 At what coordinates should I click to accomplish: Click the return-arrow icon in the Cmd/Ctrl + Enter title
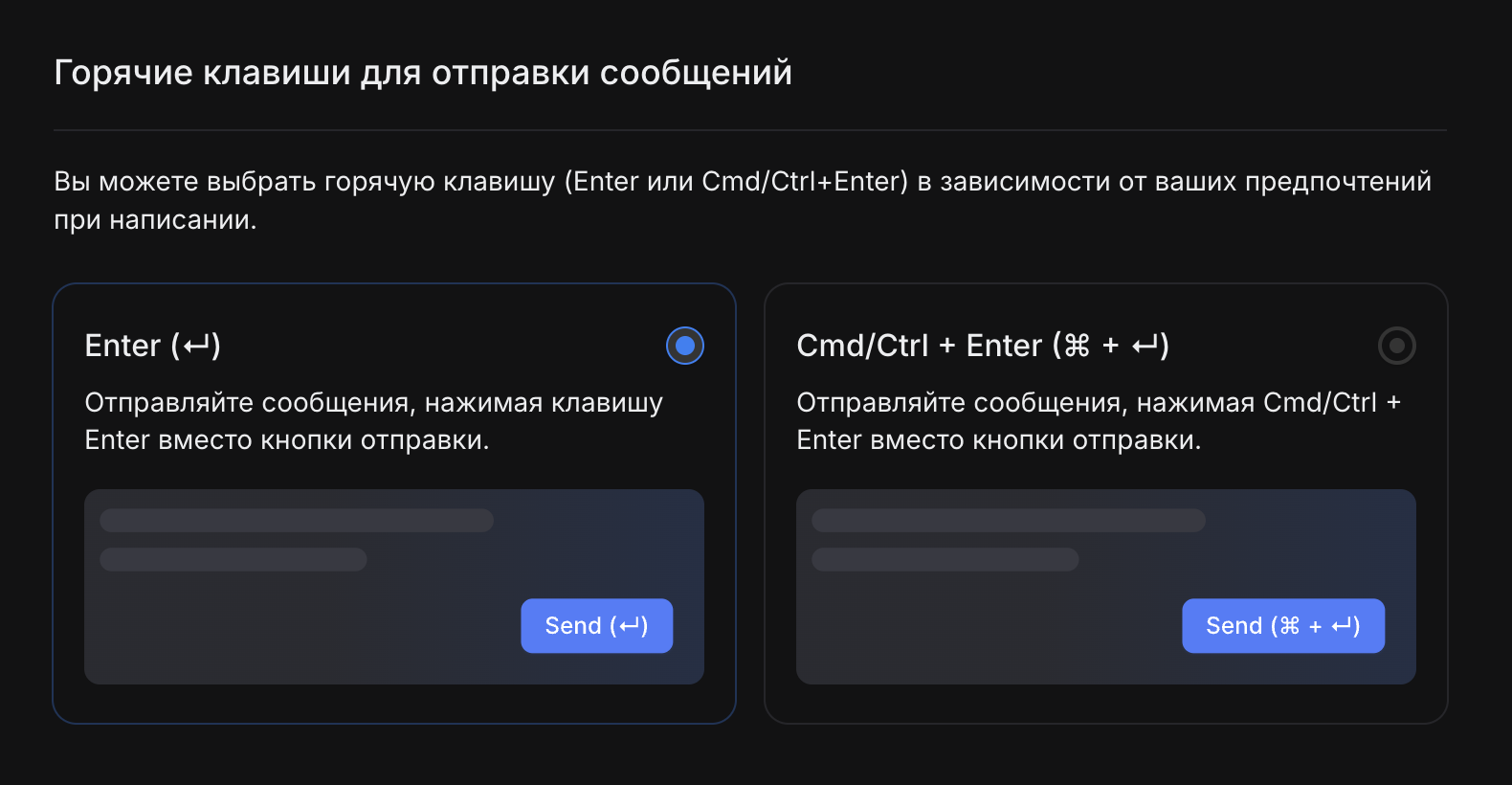pyautogui.click(x=1145, y=345)
